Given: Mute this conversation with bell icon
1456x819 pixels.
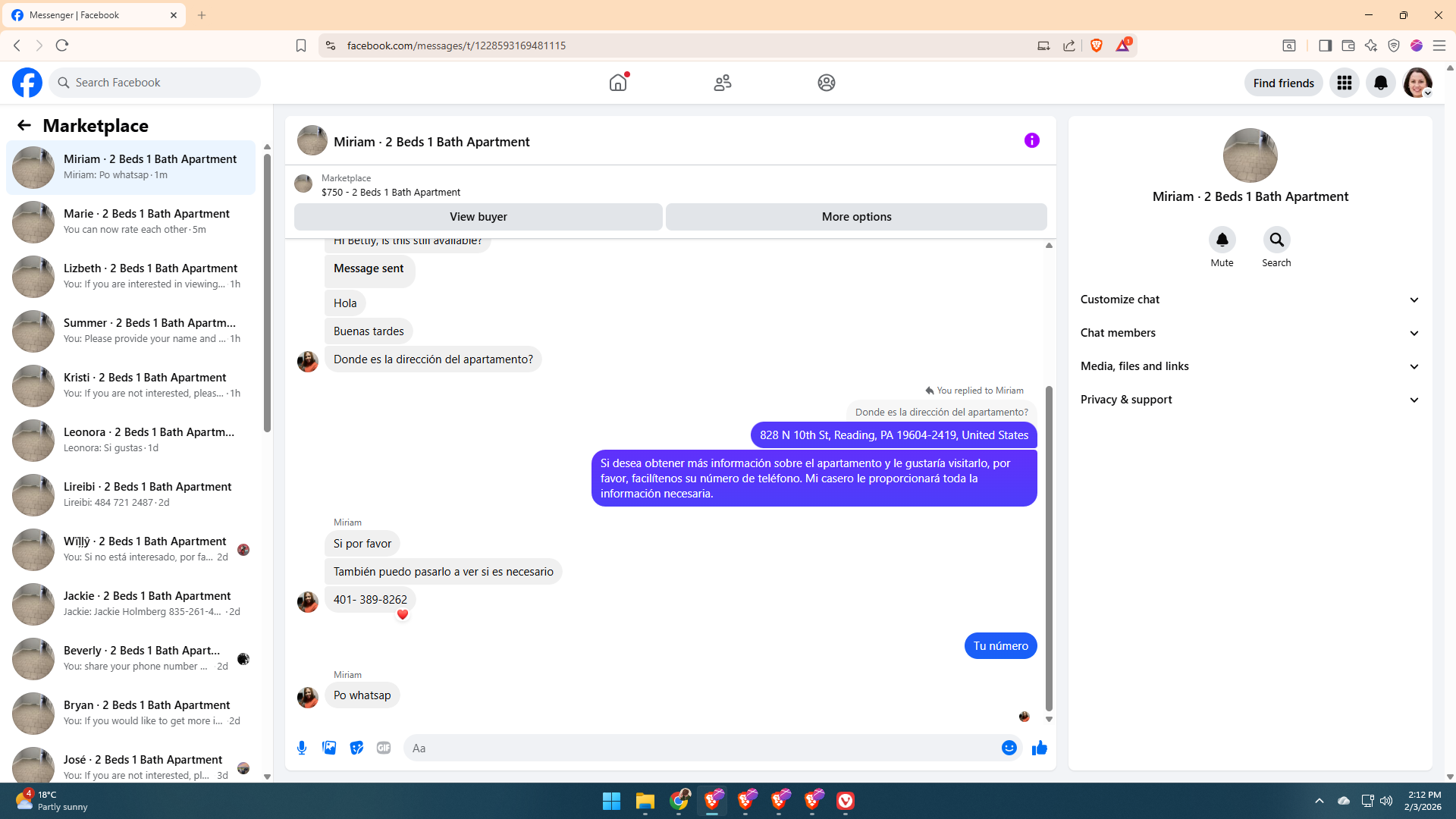Looking at the screenshot, I should (1222, 240).
